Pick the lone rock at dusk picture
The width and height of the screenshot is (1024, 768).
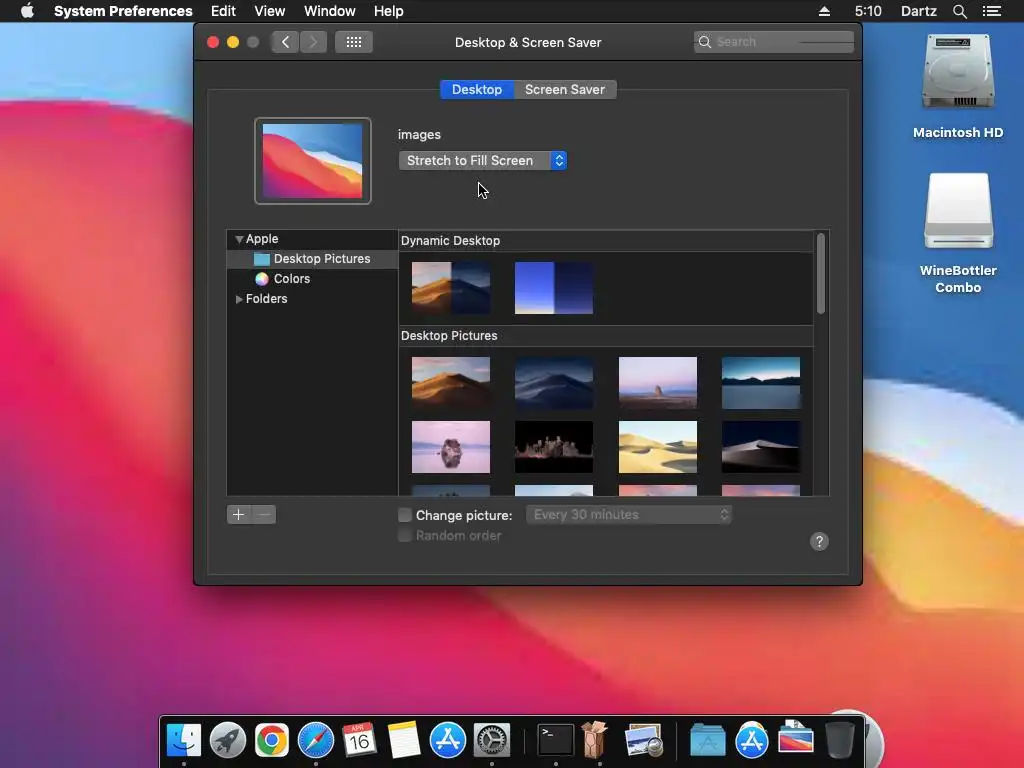[658, 383]
